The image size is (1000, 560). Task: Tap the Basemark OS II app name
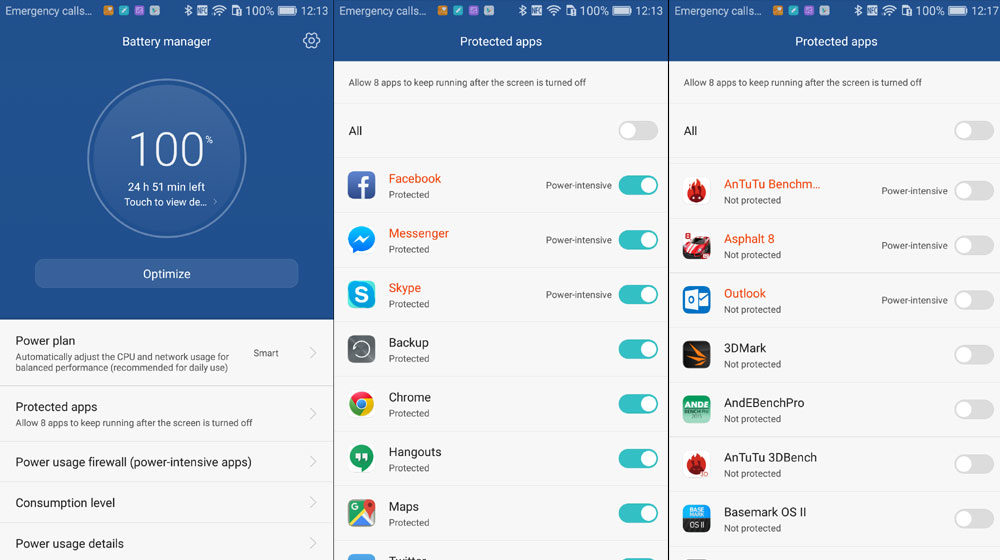tap(765, 512)
